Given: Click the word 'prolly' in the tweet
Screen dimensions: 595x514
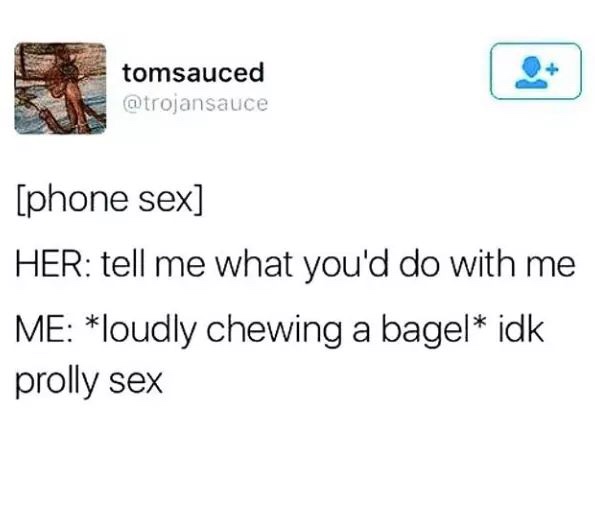Looking at the screenshot, I should point(57,382).
